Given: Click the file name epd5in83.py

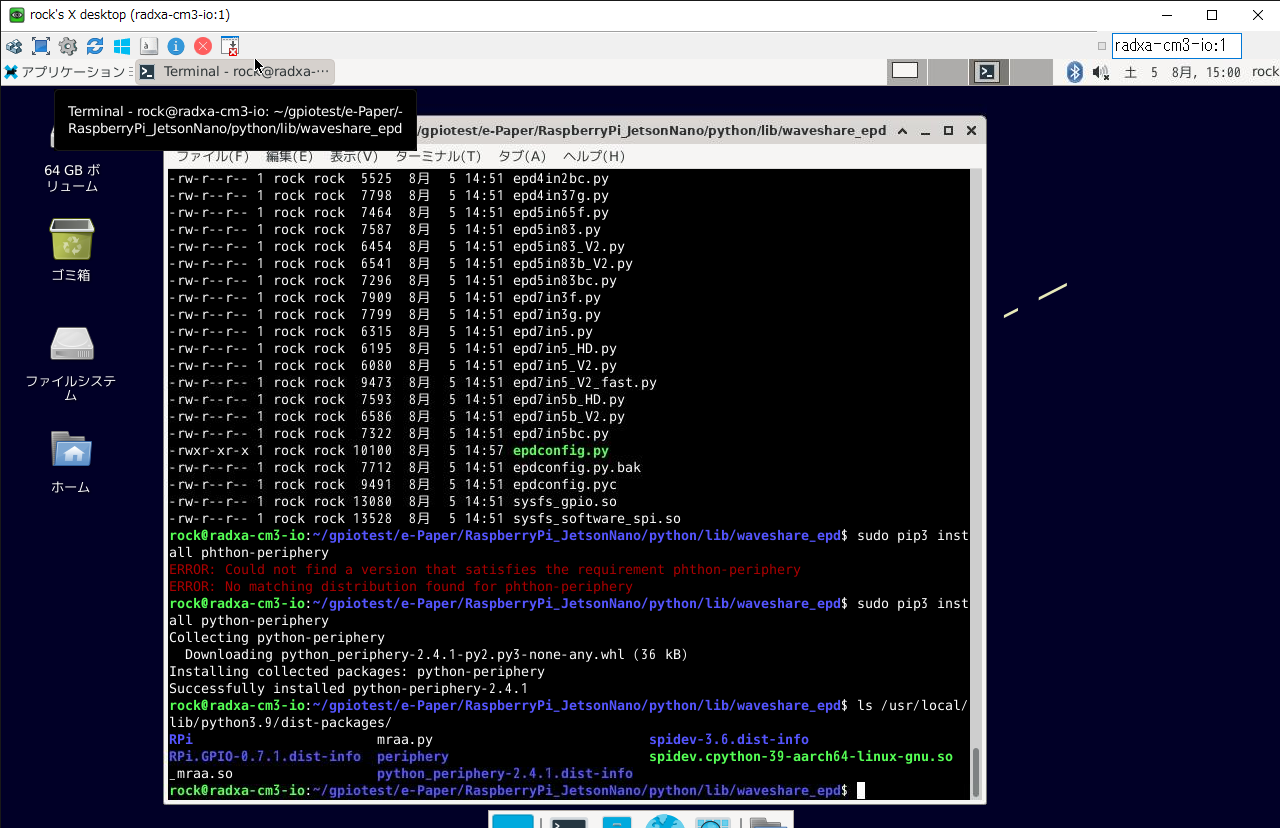Looking at the screenshot, I should pyautogui.click(x=557, y=230).
